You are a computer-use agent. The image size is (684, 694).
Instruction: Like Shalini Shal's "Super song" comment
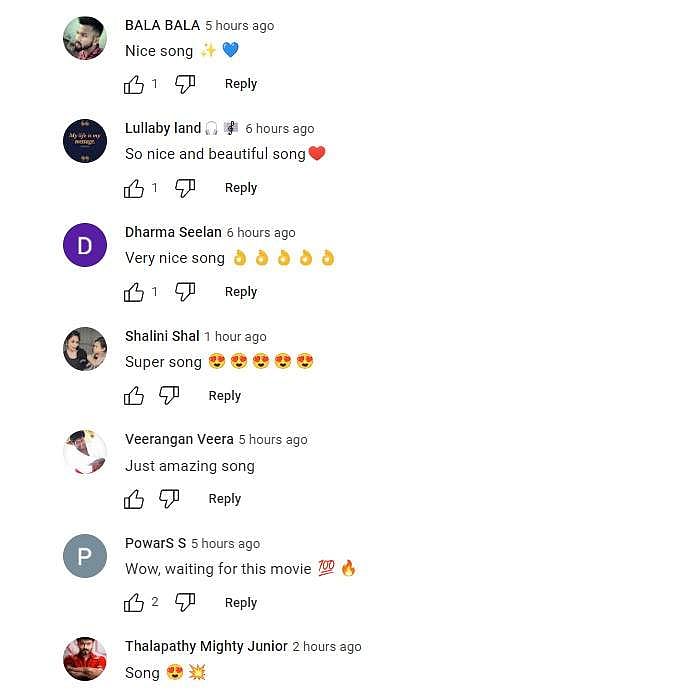(x=134, y=397)
